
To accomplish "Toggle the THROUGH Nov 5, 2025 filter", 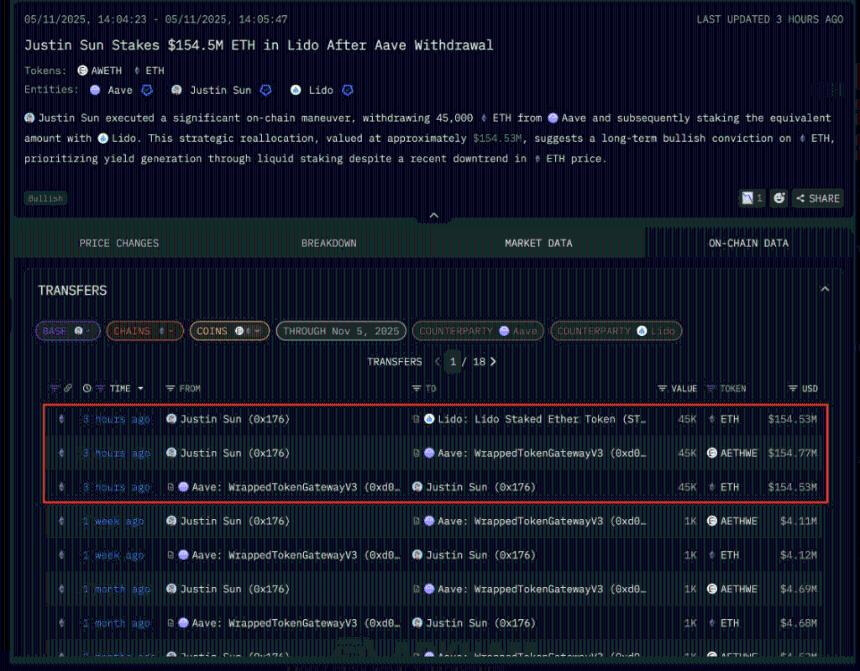I will [x=340, y=330].
